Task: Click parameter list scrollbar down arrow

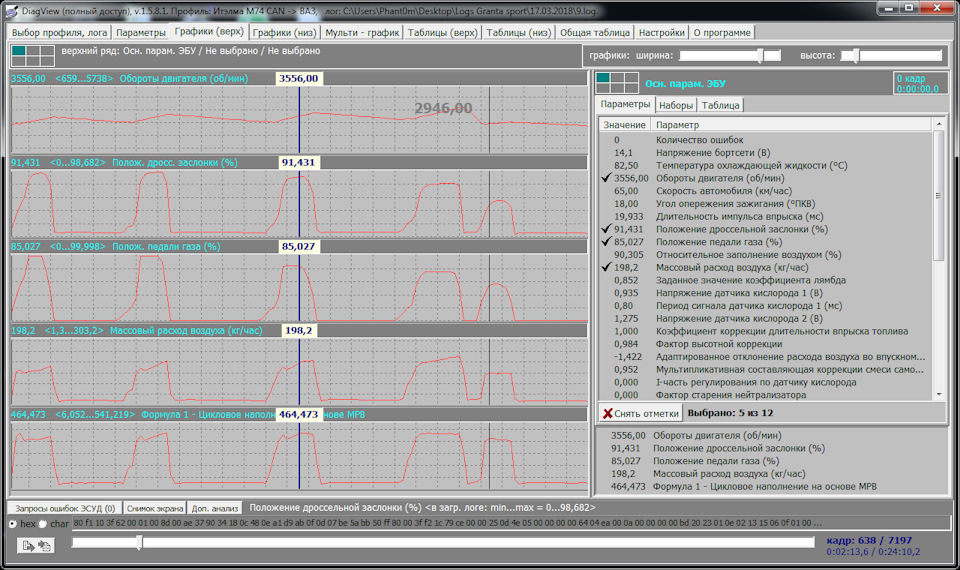Action: coord(938,396)
